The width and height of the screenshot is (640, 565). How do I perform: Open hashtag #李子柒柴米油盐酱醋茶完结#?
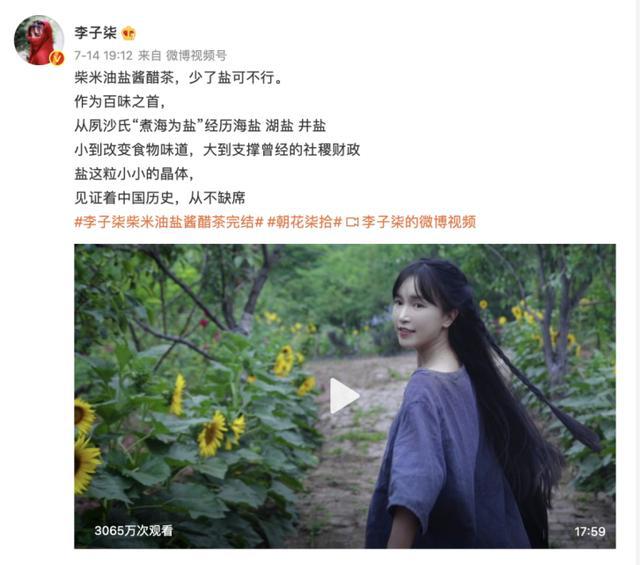[169, 222]
